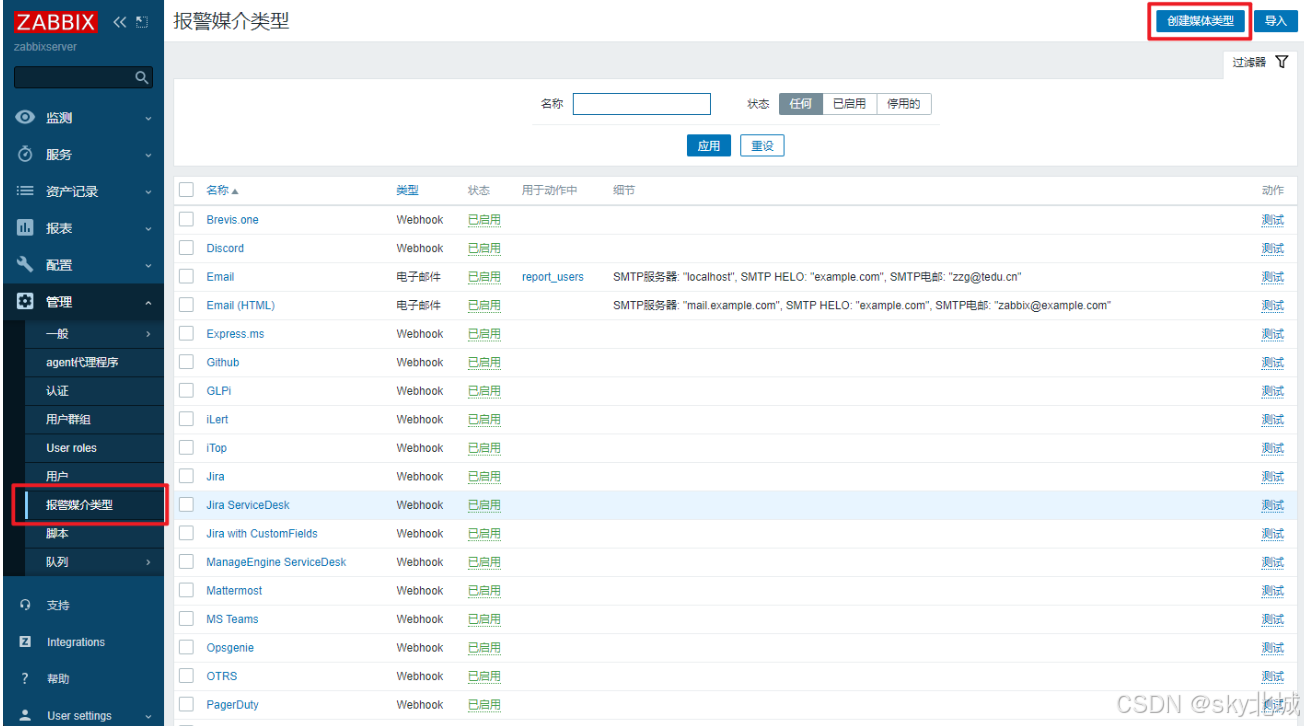The width and height of the screenshot is (1304, 726).
Task: Expand the 报表 menu chevron
Action: click(x=148, y=229)
